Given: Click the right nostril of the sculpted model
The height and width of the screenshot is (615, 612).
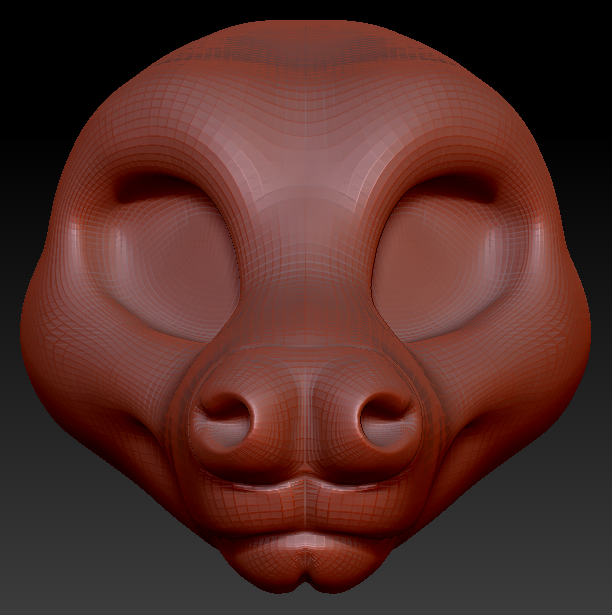Looking at the screenshot, I should click(388, 419).
